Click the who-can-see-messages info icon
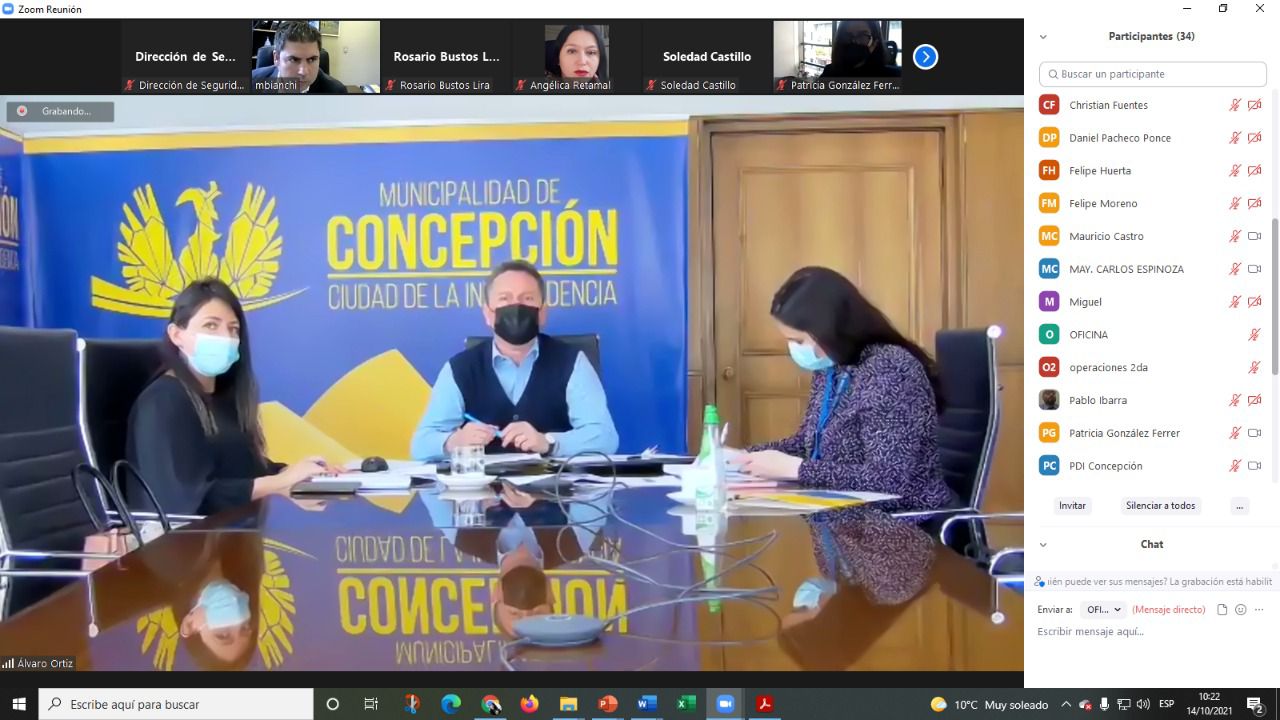This screenshot has width=1280, height=720. click(1040, 581)
